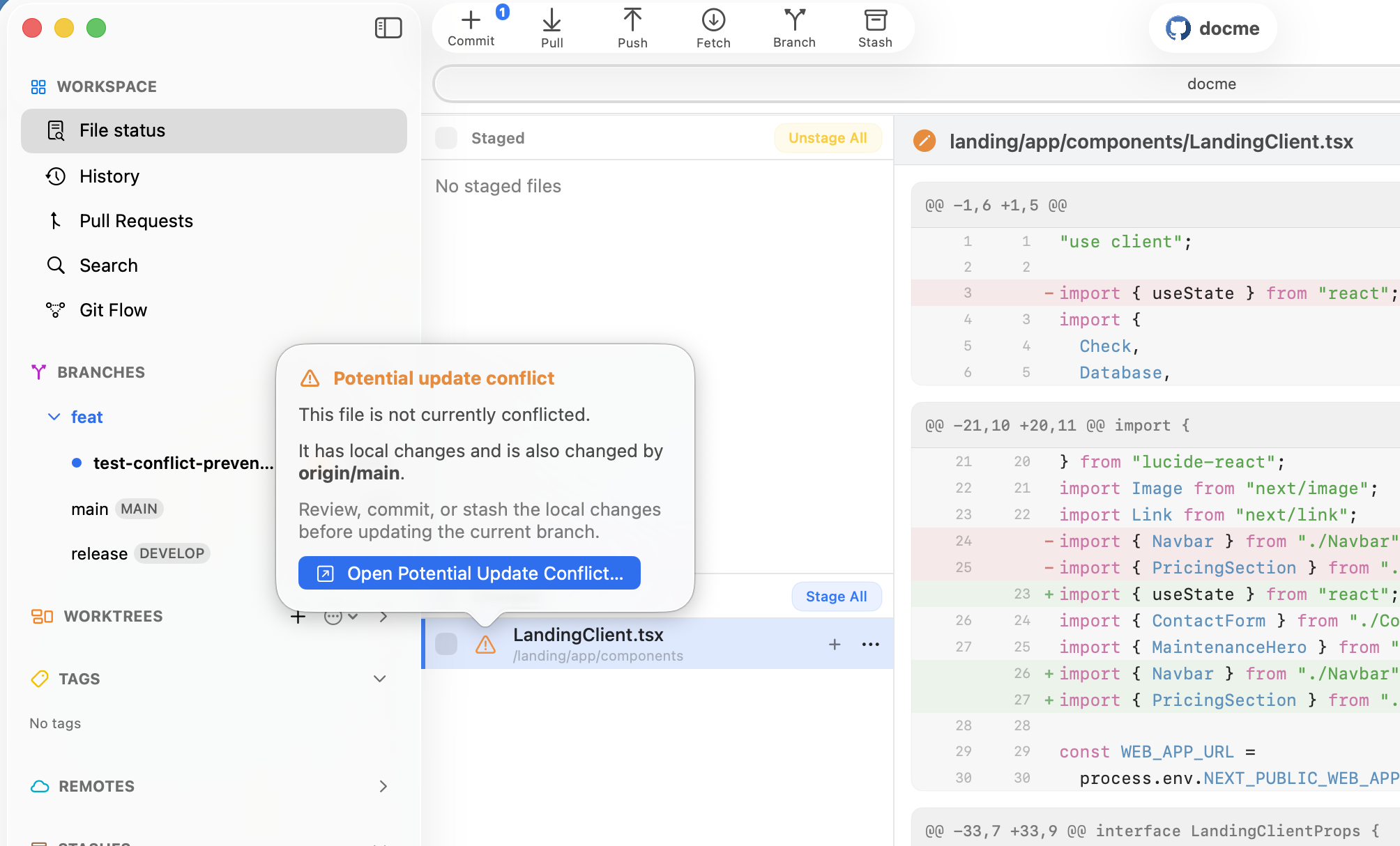This screenshot has height=846, width=1400.
Task: Click the File status document icon
Action: tap(56, 130)
